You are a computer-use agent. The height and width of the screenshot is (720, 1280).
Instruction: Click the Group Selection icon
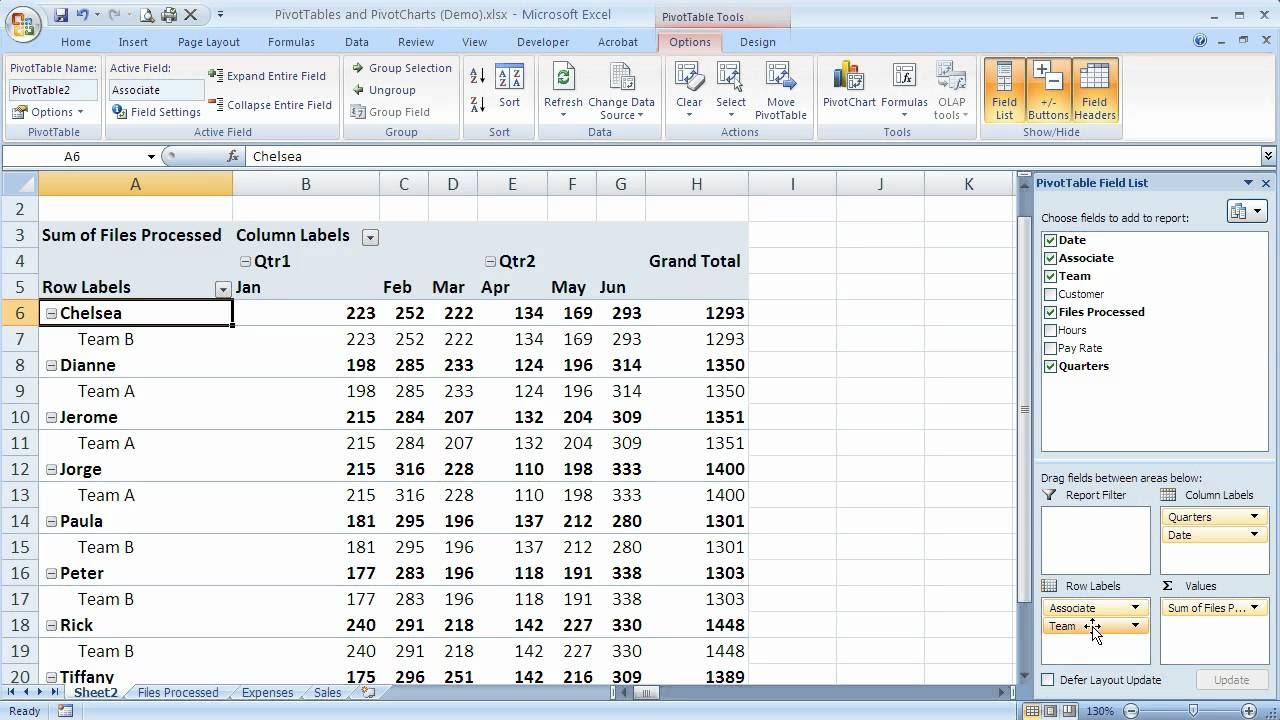click(402, 68)
